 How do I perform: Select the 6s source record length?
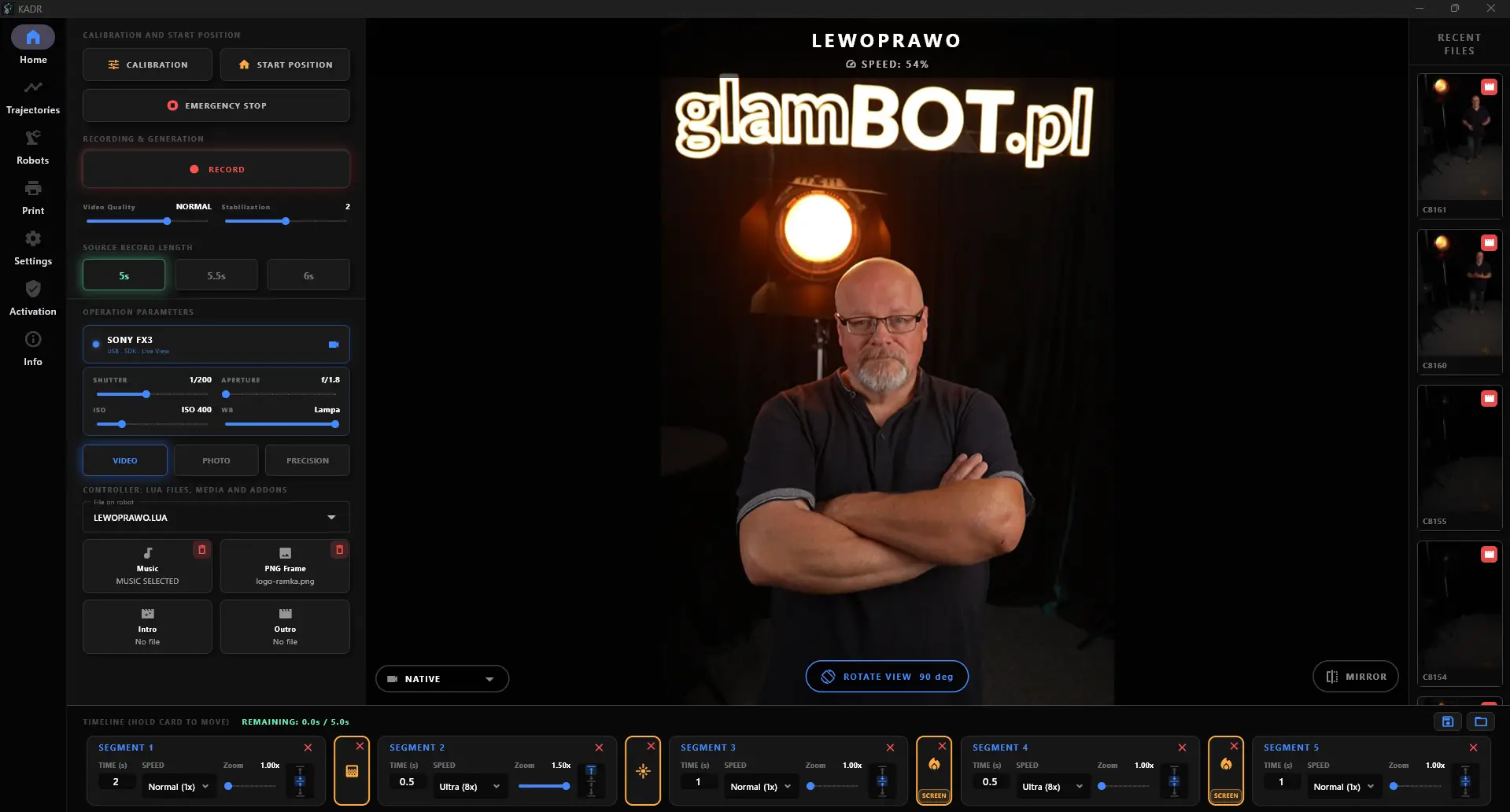308,275
